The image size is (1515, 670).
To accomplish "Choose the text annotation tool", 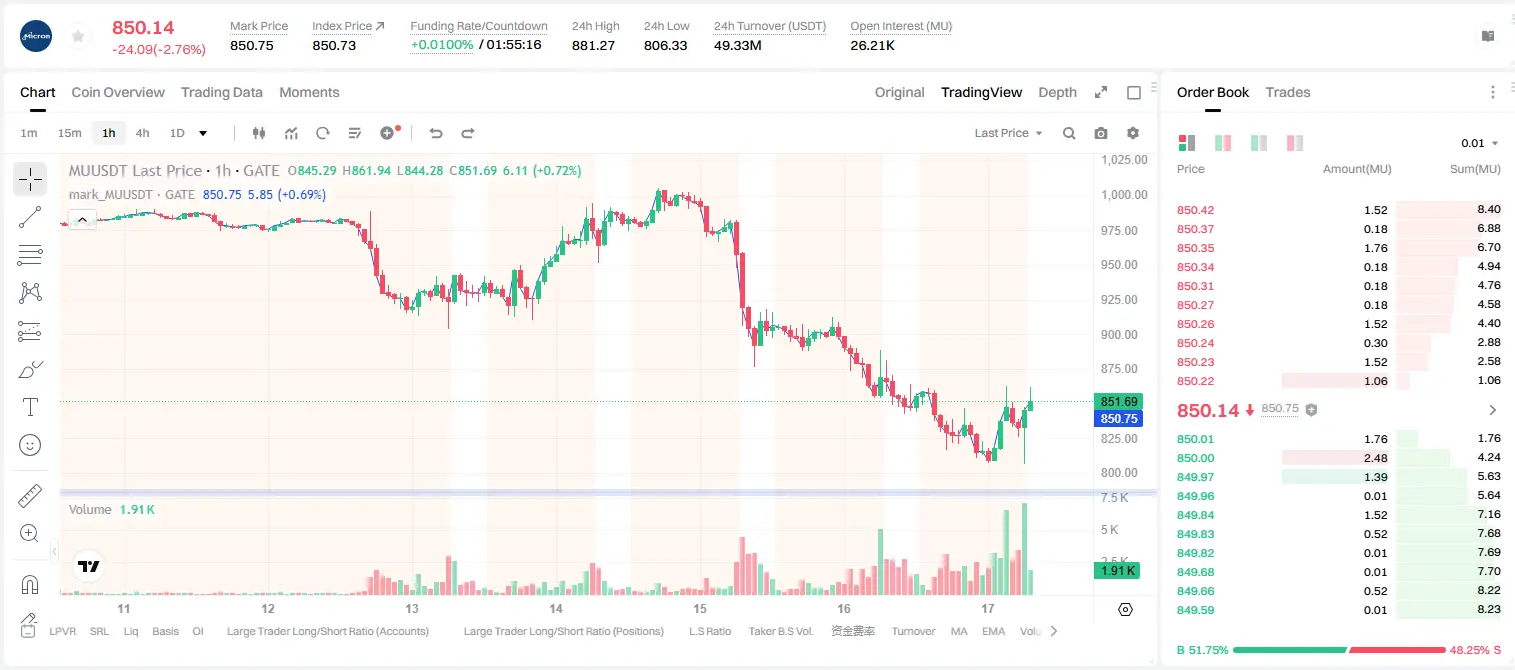I will pos(30,407).
